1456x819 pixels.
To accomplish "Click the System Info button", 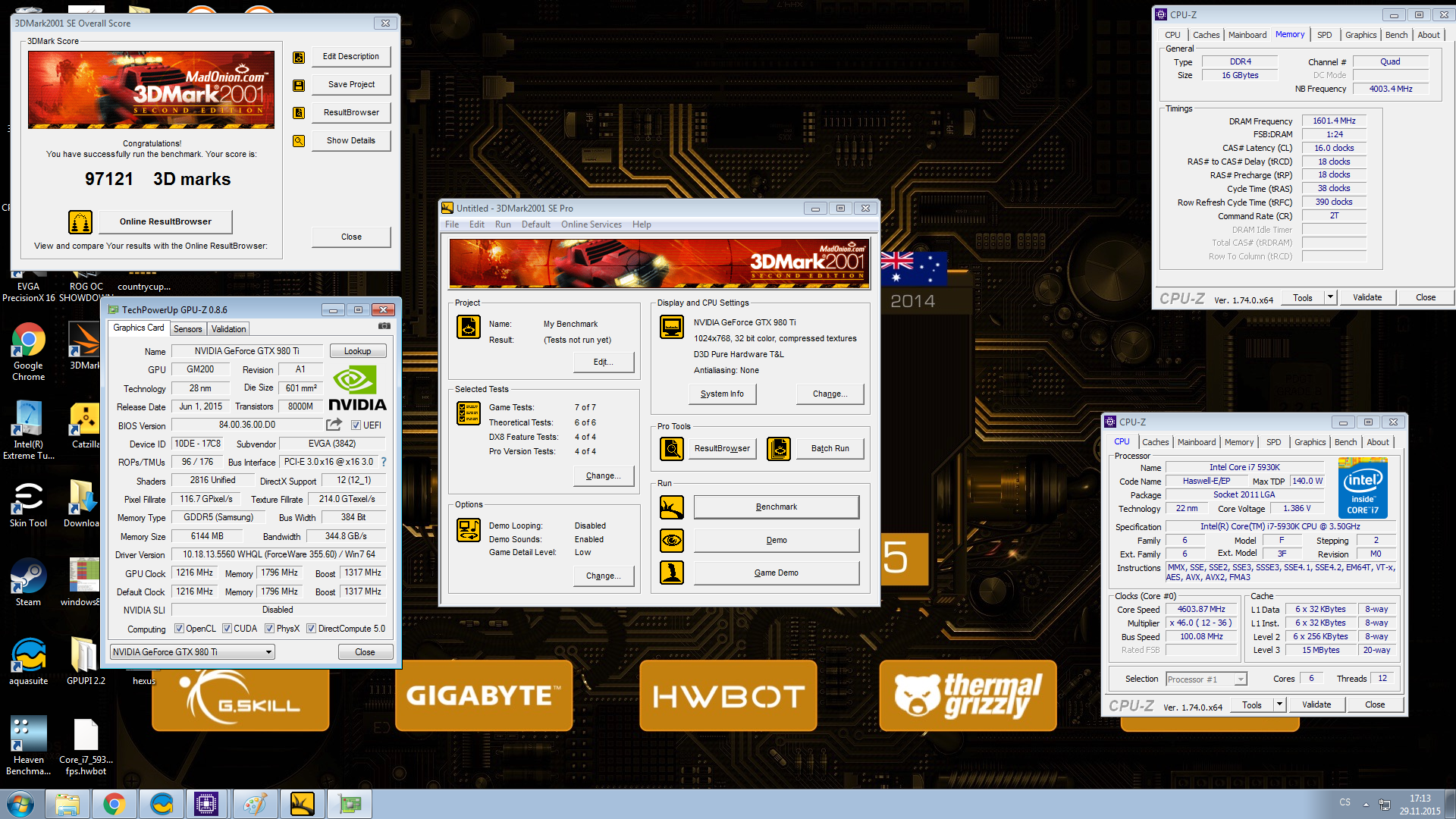I will (722, 394).
